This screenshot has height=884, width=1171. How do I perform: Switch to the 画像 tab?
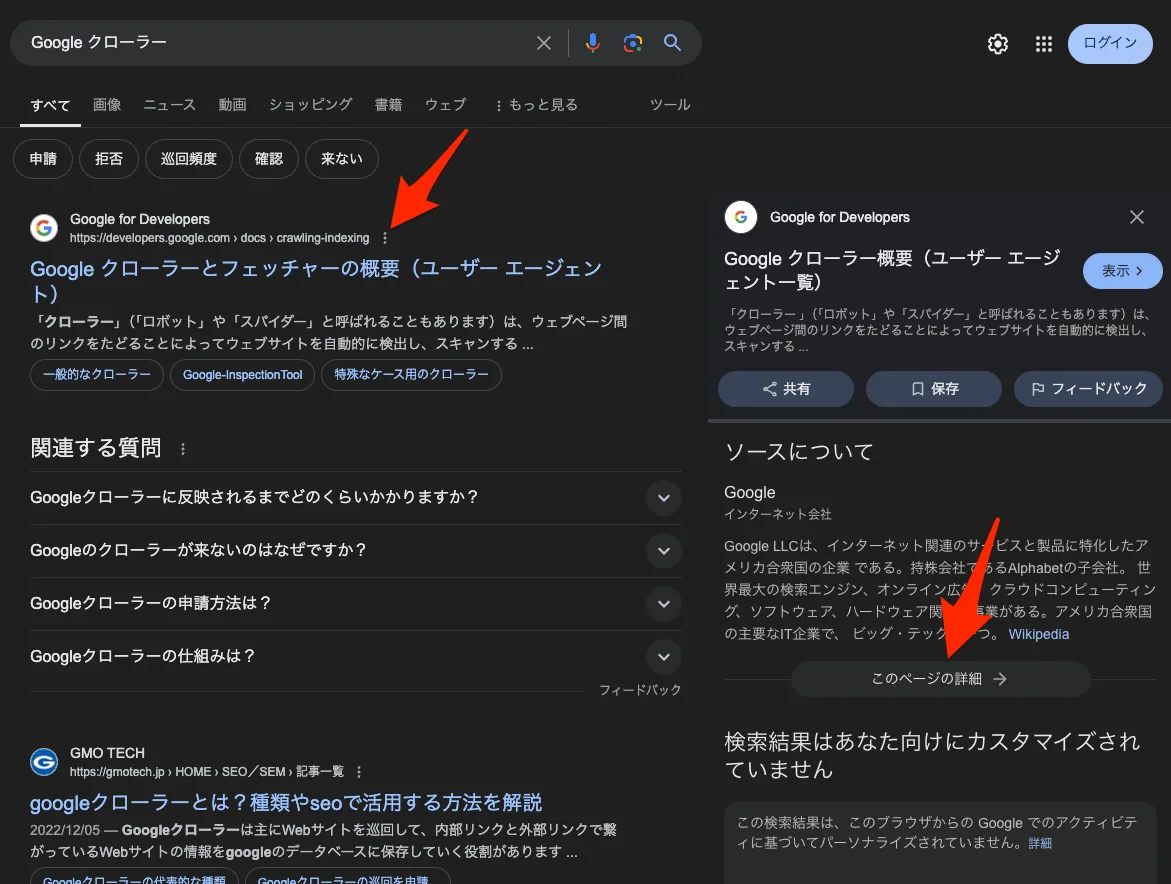(x=107, y=105)
